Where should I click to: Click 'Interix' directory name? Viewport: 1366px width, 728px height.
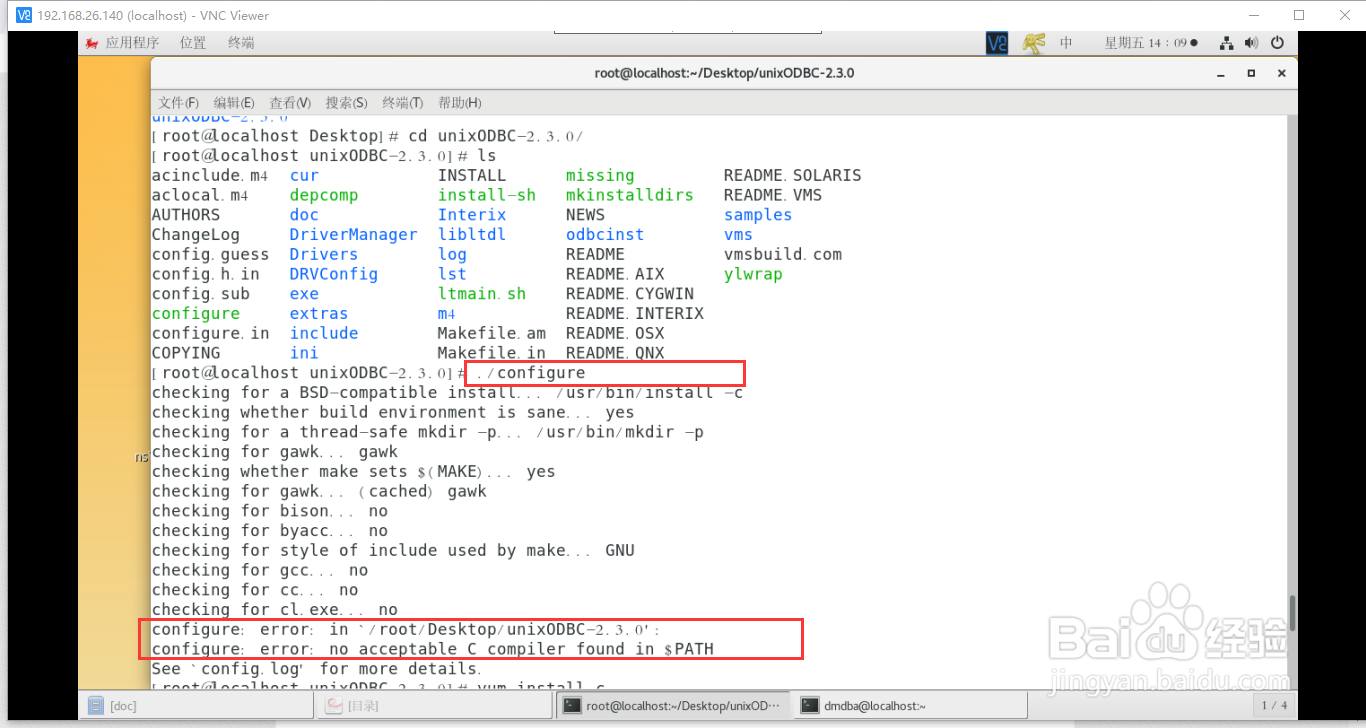472,215
